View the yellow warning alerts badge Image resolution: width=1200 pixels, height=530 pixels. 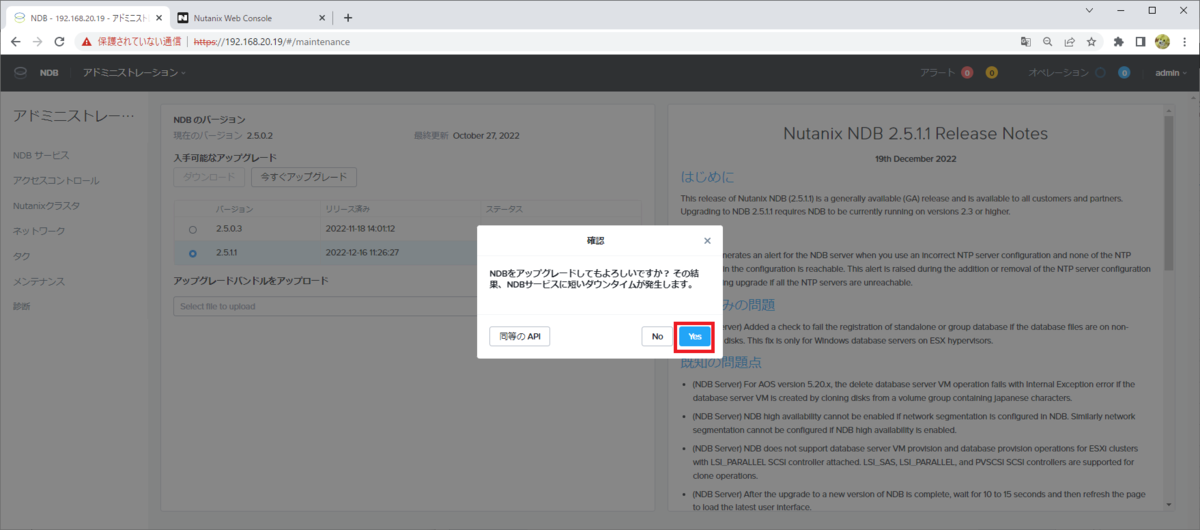tap(991, 72)
